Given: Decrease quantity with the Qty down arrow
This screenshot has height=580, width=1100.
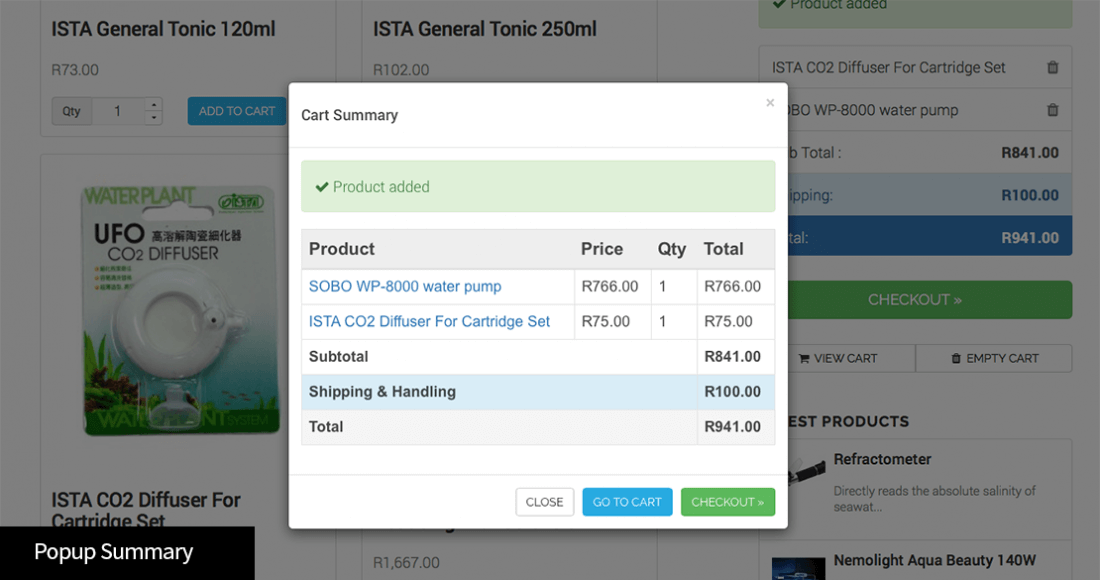Looking at the screenshot, I should (x=153, y=118).
